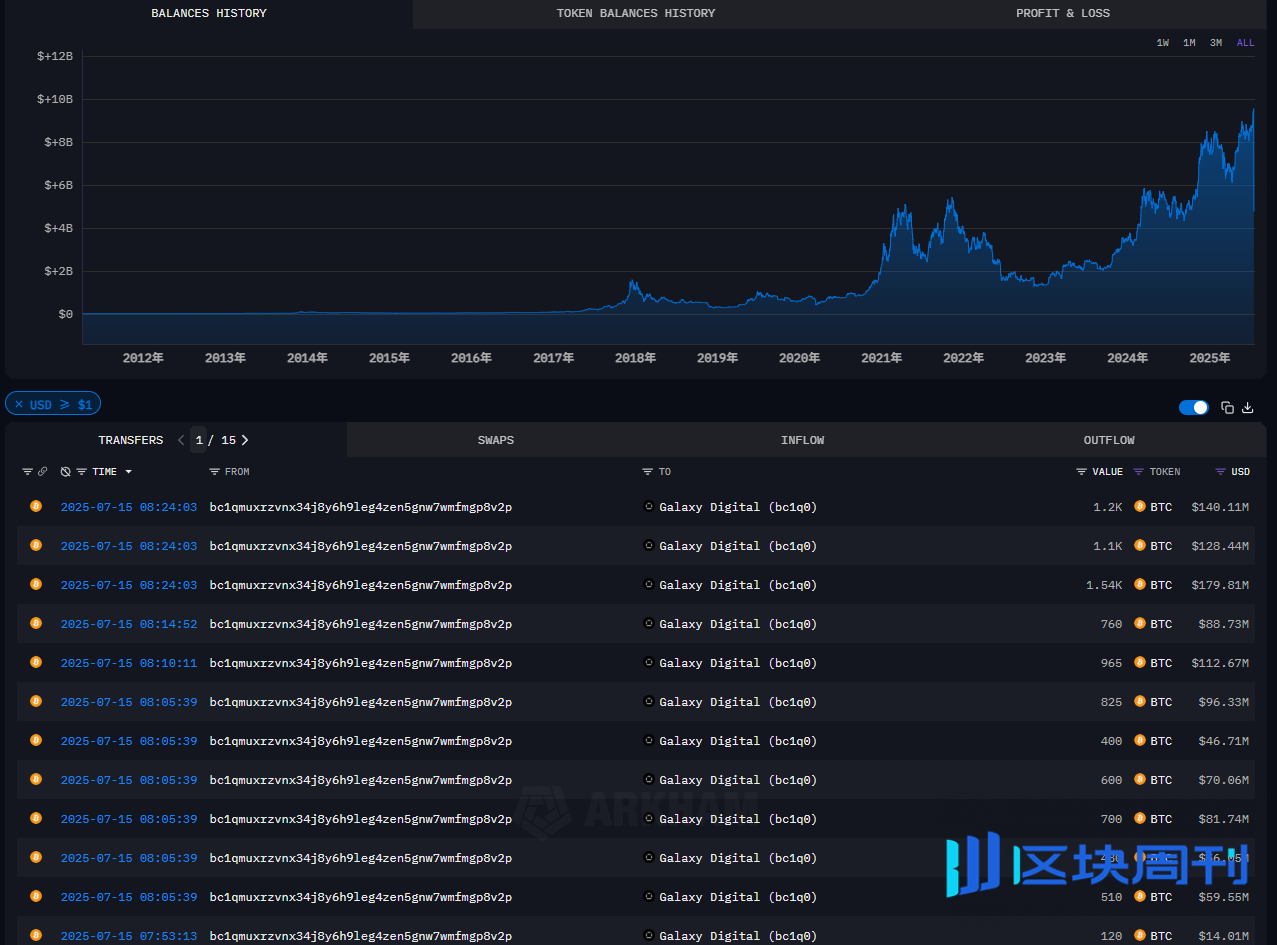Set chart range to 1M
The width and height of the screenshot is (1277, 945).
(x=1189, y=43)
